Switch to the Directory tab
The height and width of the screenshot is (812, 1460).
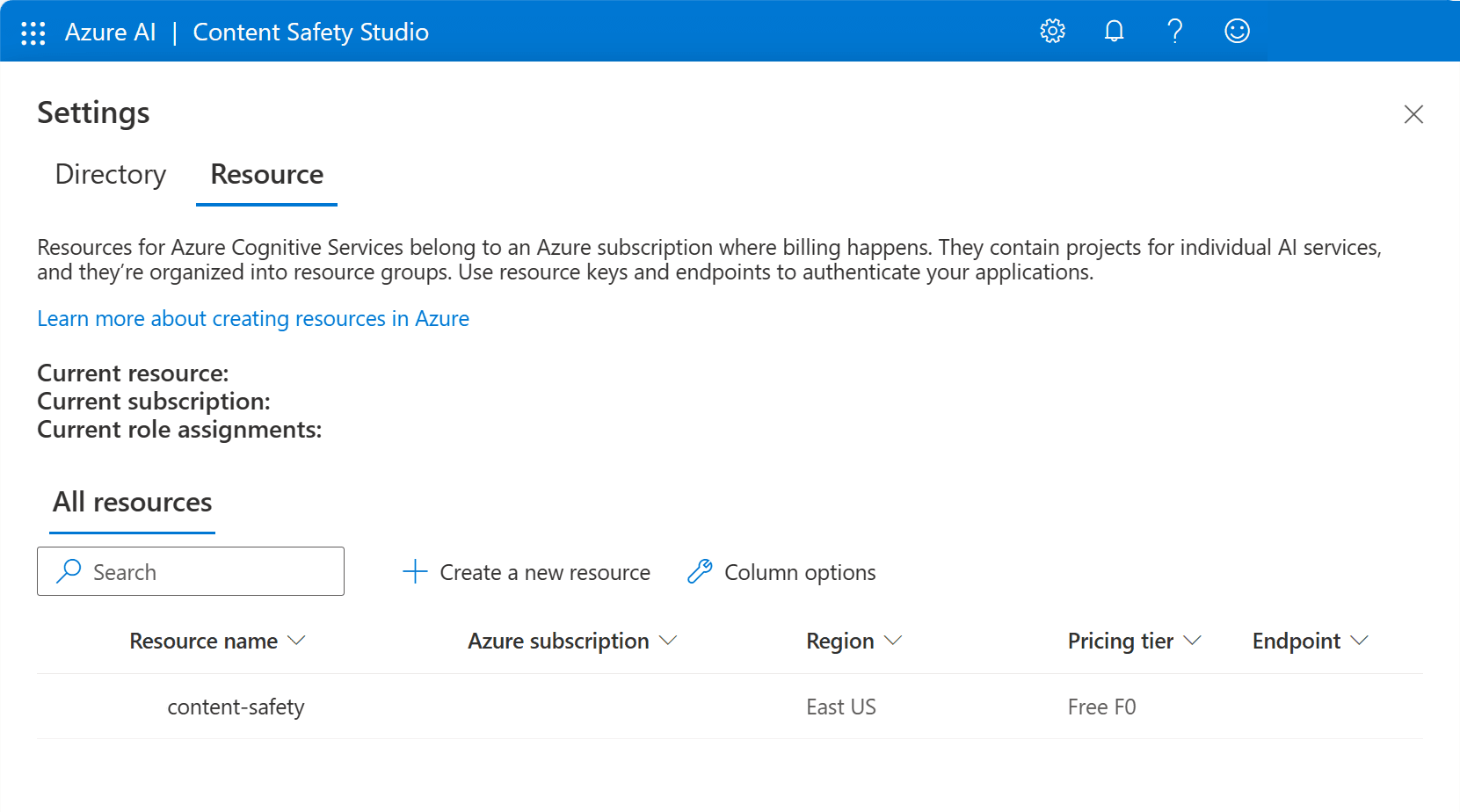pyautogui.click(x=111, y=175)
